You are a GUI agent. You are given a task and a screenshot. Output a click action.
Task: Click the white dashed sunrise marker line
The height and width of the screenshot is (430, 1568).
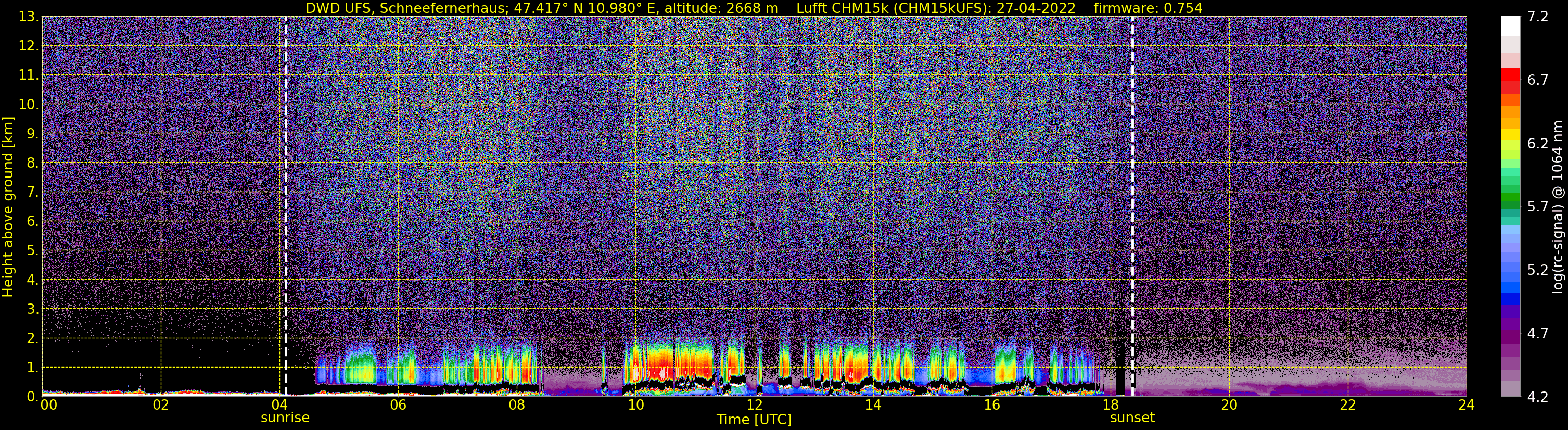coord(286,206)
